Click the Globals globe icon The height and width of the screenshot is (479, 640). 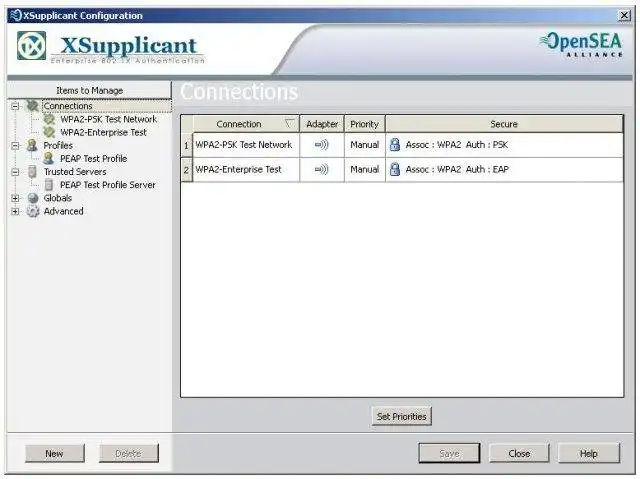(33, 198)
